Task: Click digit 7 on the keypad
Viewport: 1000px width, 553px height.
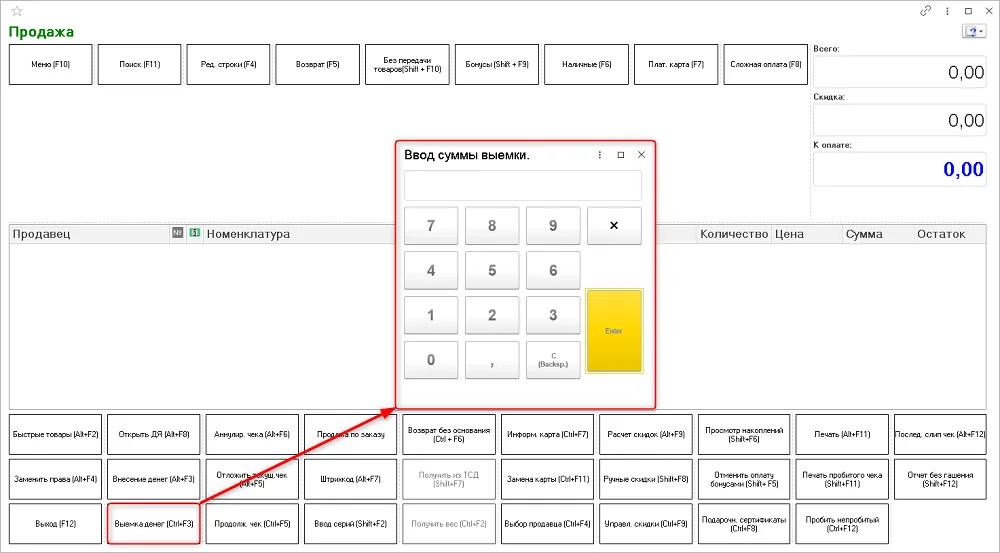Action: (431, 226)
